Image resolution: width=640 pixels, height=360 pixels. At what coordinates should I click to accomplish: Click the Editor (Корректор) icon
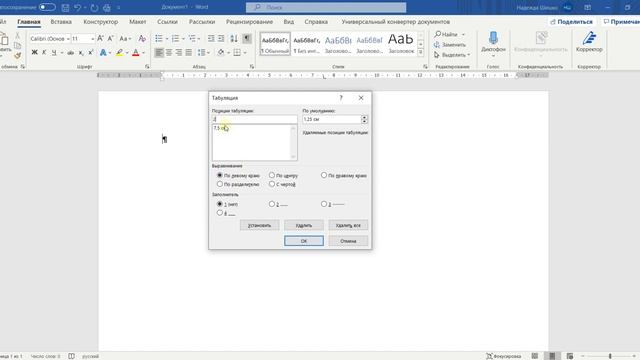[x=589, y=38]
